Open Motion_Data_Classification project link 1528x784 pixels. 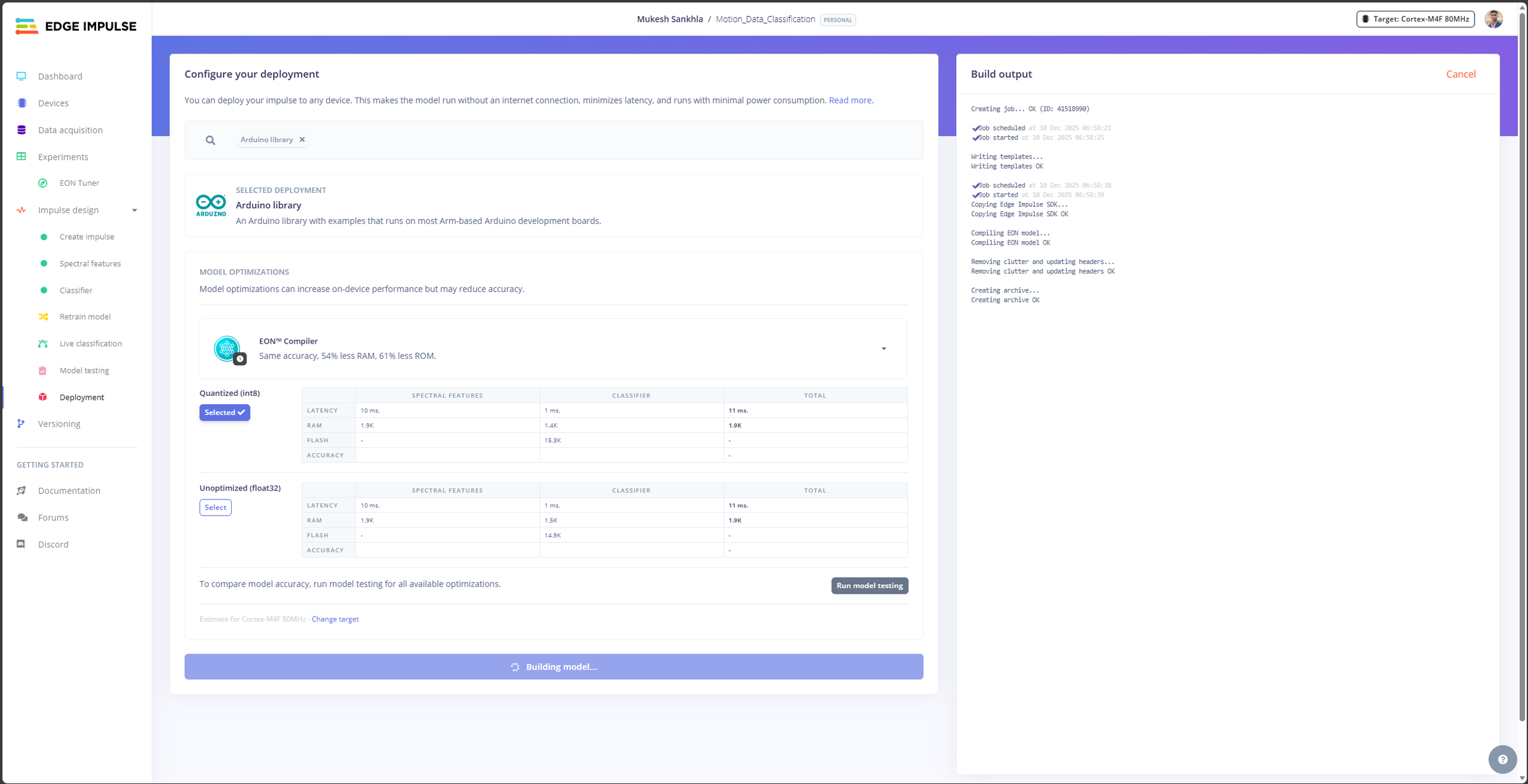pos(765,19)
